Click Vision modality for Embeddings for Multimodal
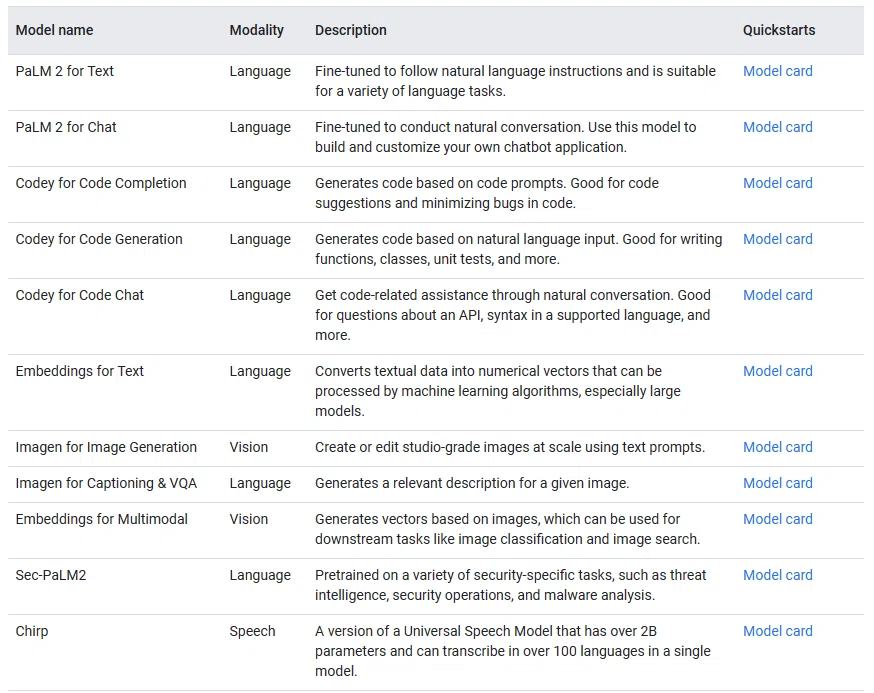The width and height of the screenshot is (874, 693). (249, 519)
